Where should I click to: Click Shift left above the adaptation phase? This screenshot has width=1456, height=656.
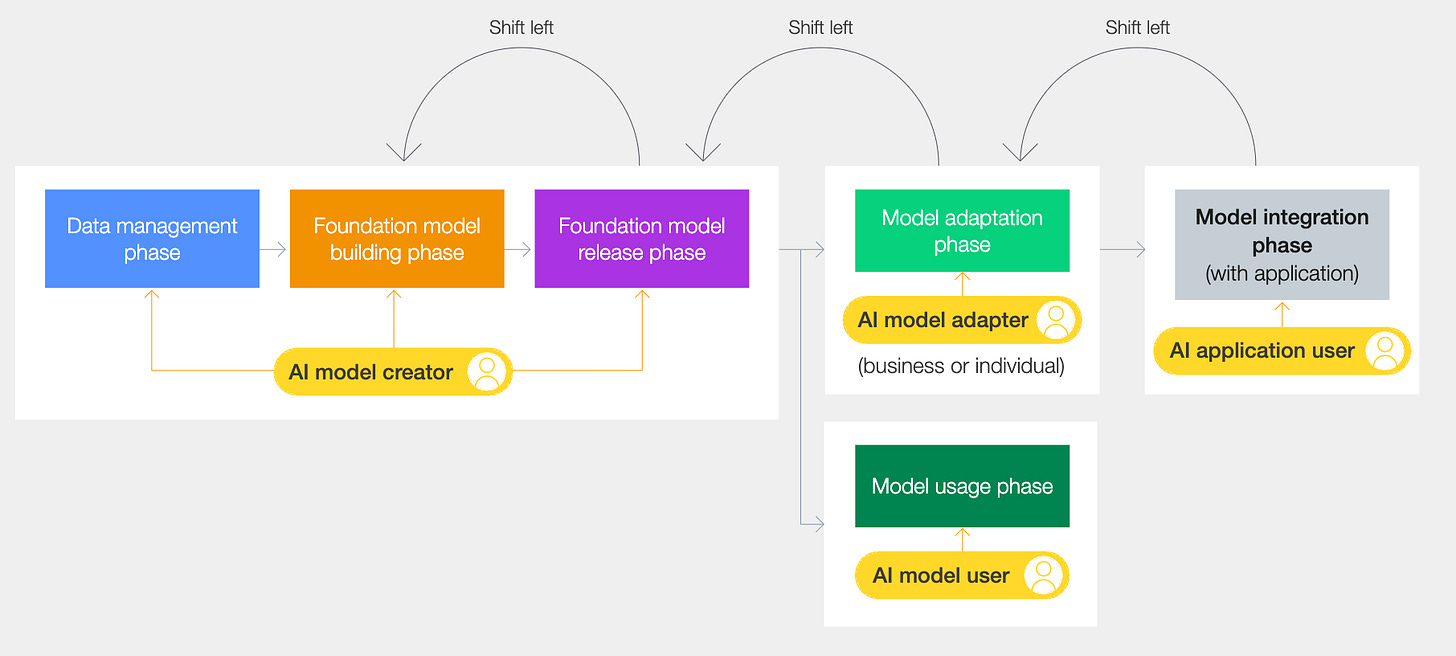[x=820, y=27]
